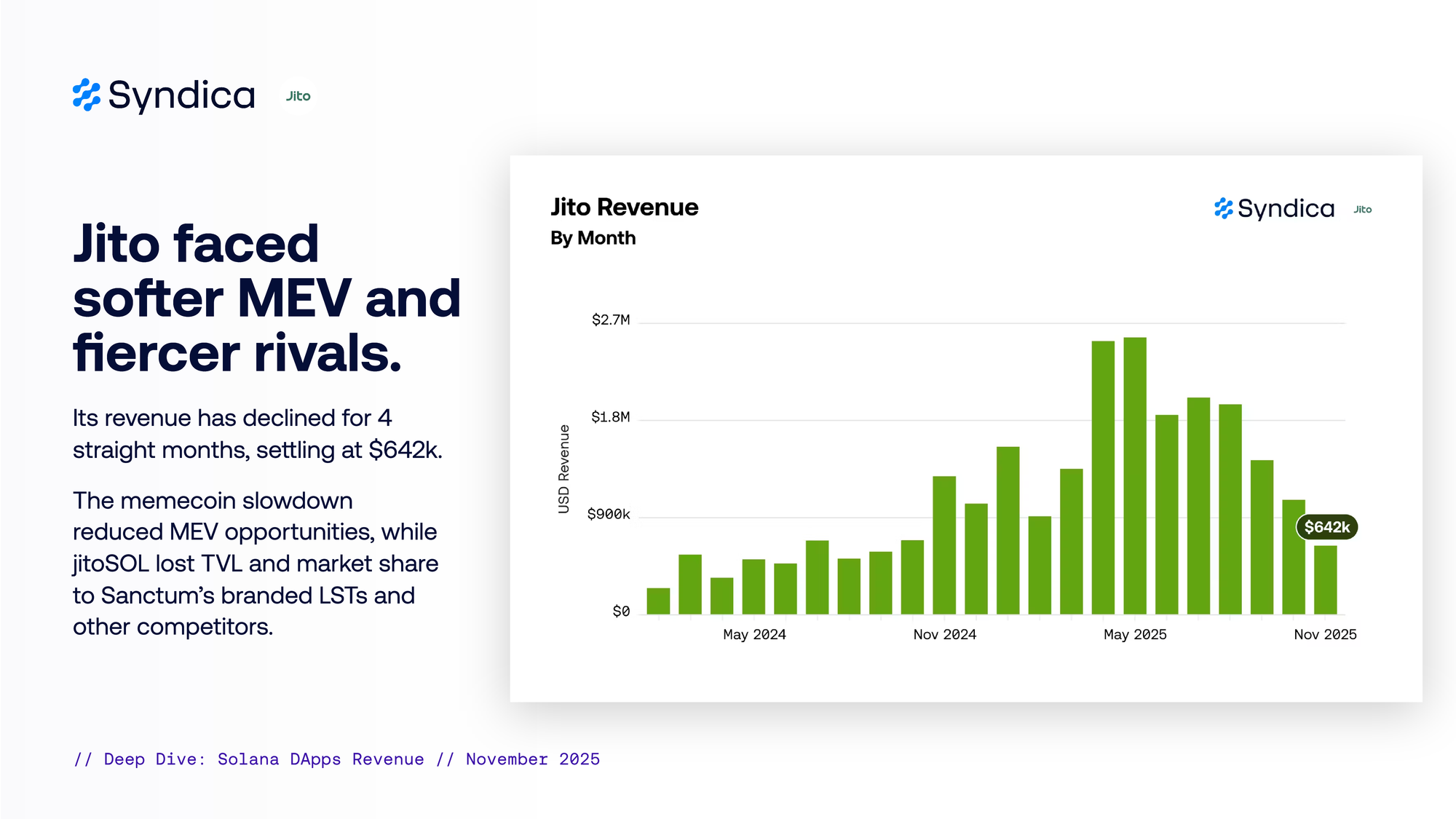
Task: Click the $642k value label bubble
Action: 1326,527
